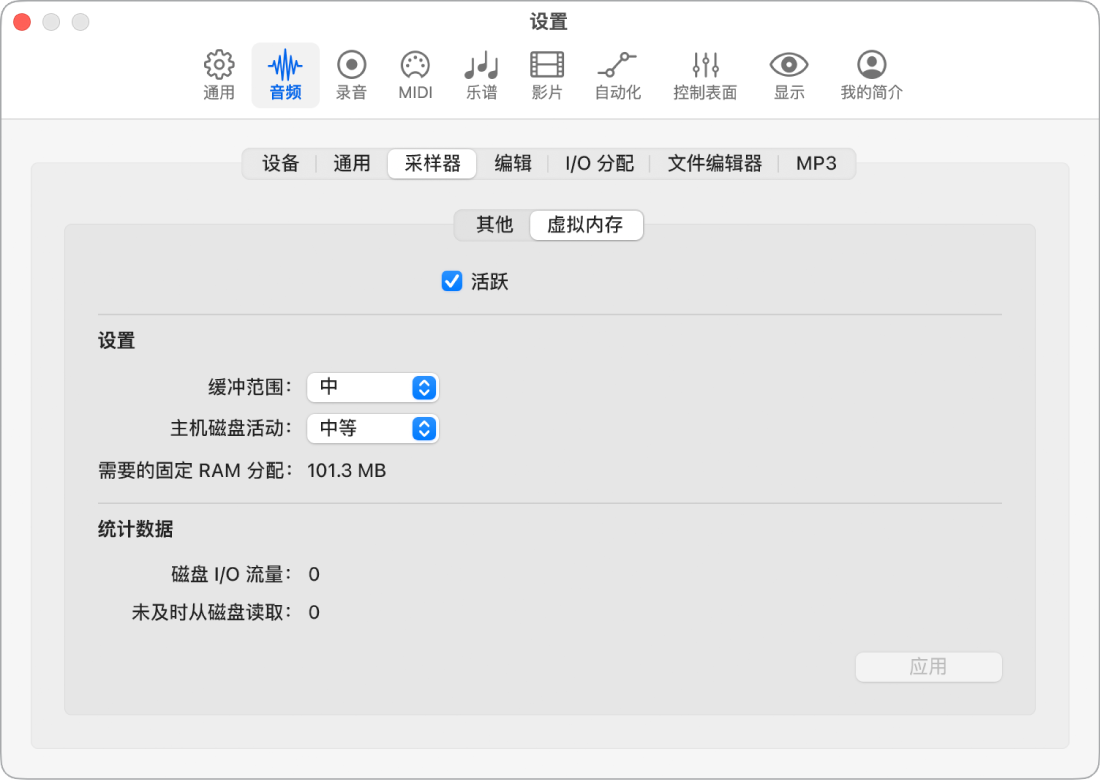
Task: Select the 音频 settings icon
Action: pos(285,74)
